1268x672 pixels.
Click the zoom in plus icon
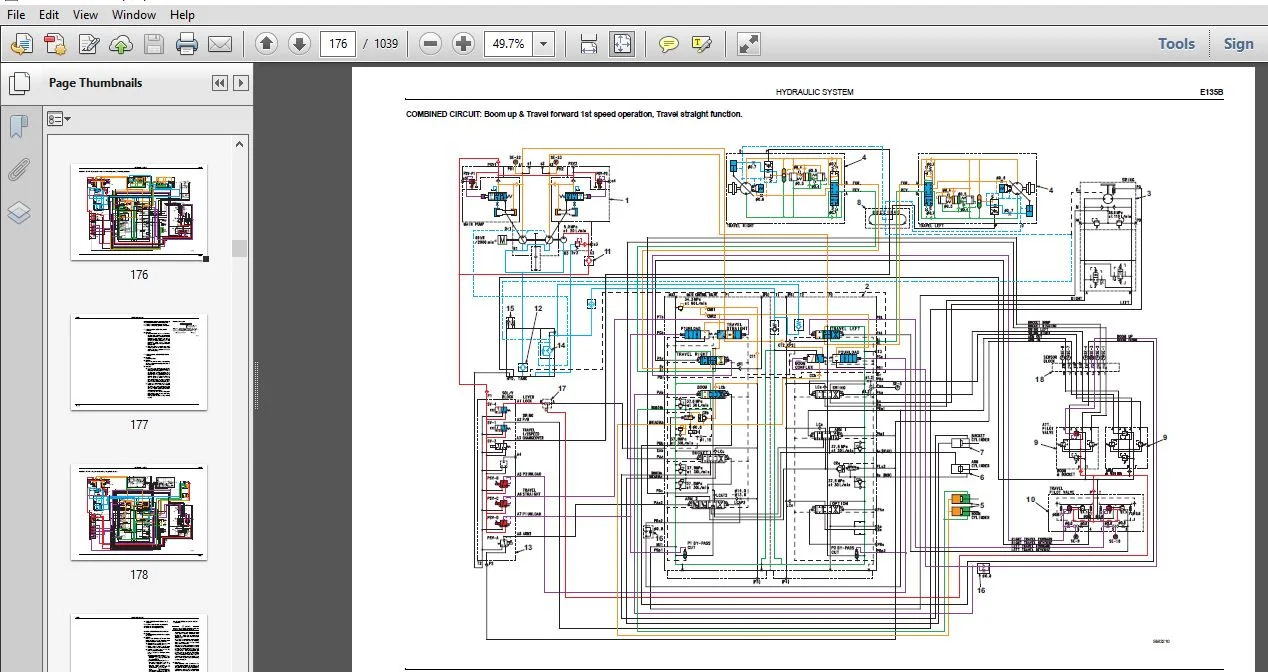[463, 44]
